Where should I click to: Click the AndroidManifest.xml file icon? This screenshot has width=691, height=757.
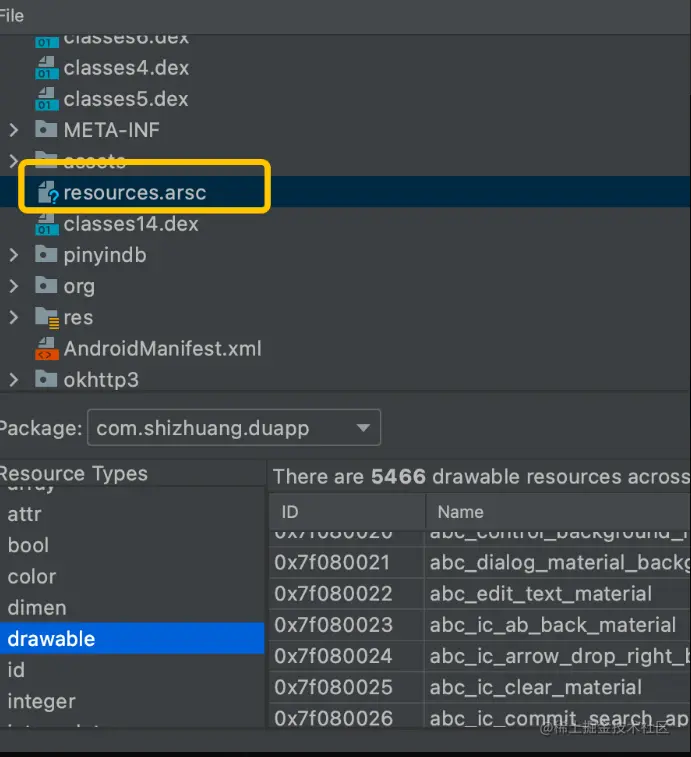(47, 349)
